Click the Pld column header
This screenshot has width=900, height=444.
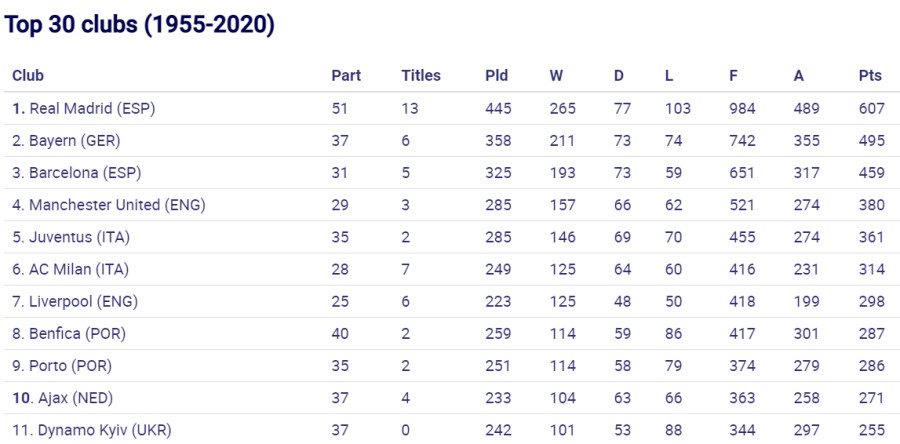[496, 76]
